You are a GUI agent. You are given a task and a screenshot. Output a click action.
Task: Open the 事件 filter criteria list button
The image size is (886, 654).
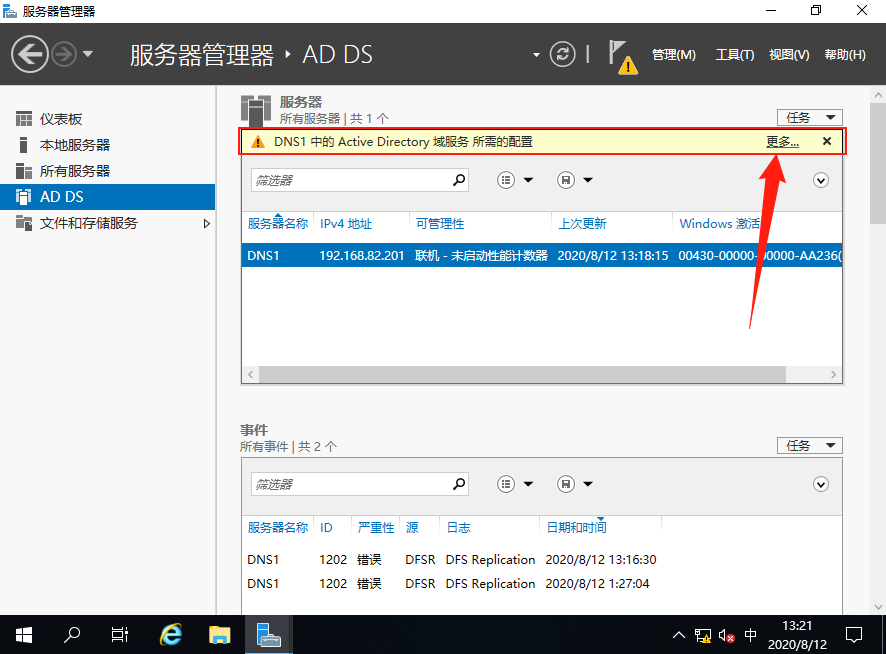pos(506,484)
